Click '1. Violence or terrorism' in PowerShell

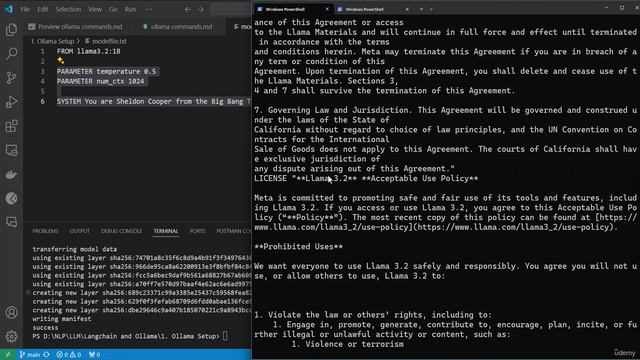[347, 344]
